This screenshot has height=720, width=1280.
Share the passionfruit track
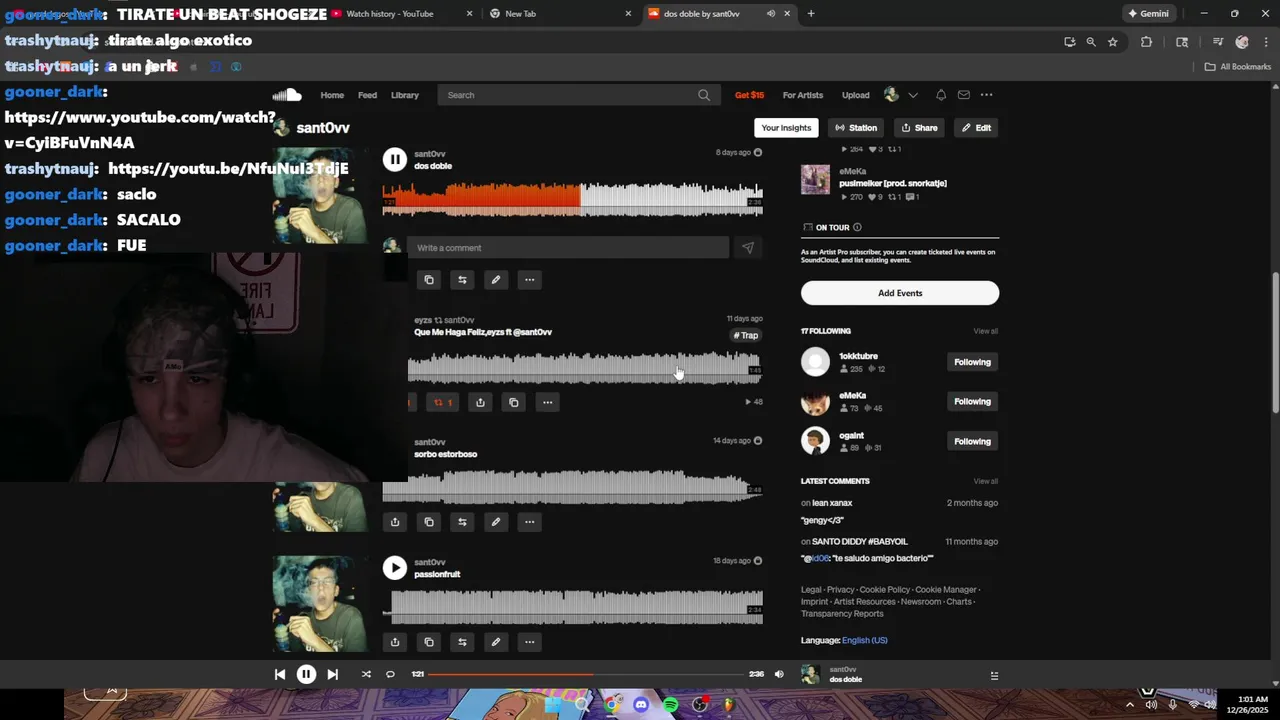[395, 642]
